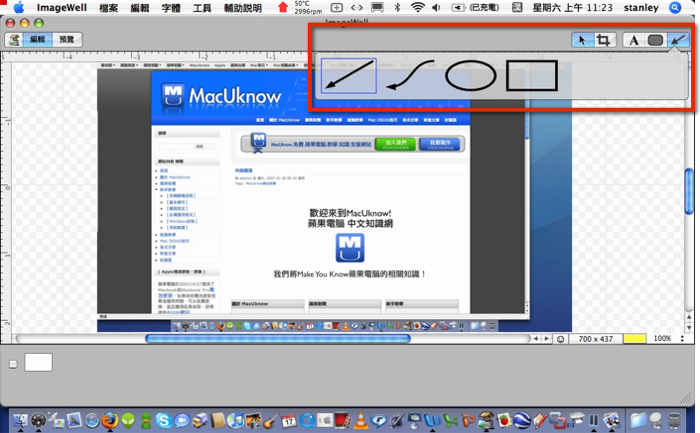Click the blue vertical scrollbar thumb
The image size is (700, 433).
[689, 191]
